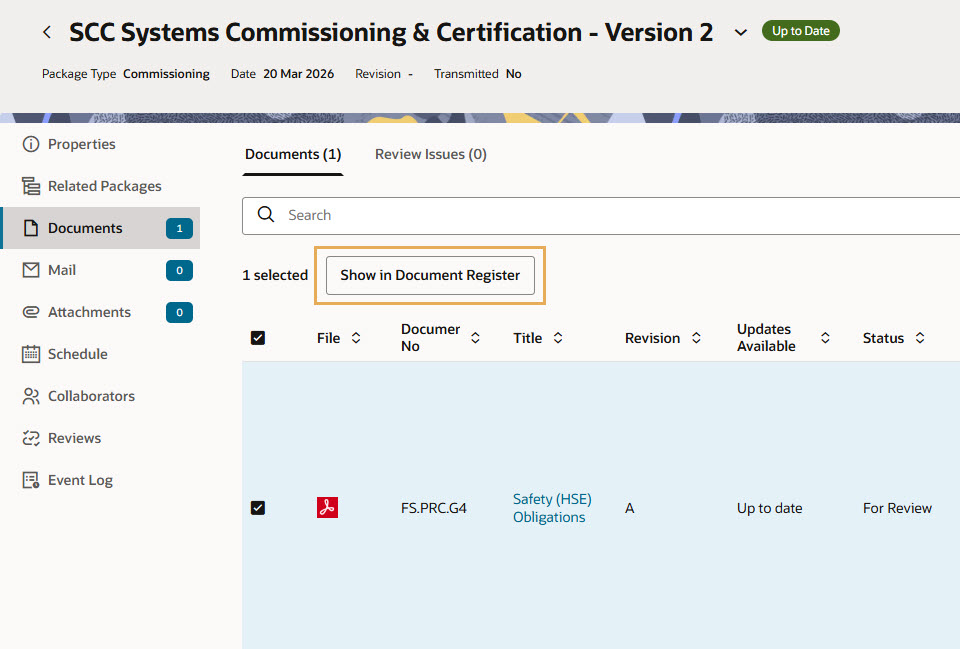Toggle the select-all header checkbox
The width and height of the screenshot is (960, 649).
[x=258, y=338]
